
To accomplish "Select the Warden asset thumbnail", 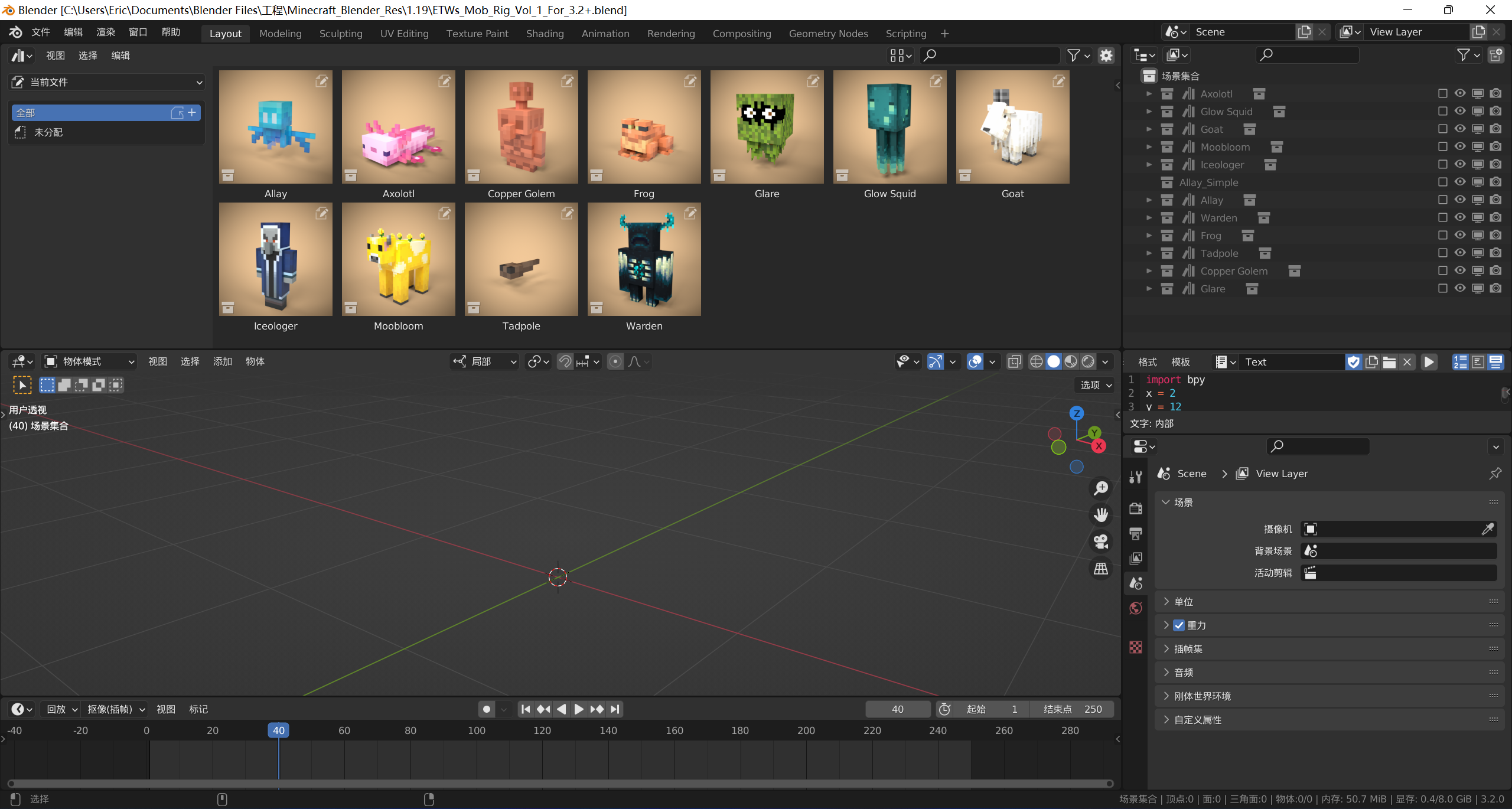I will click(x=644, y=260).
